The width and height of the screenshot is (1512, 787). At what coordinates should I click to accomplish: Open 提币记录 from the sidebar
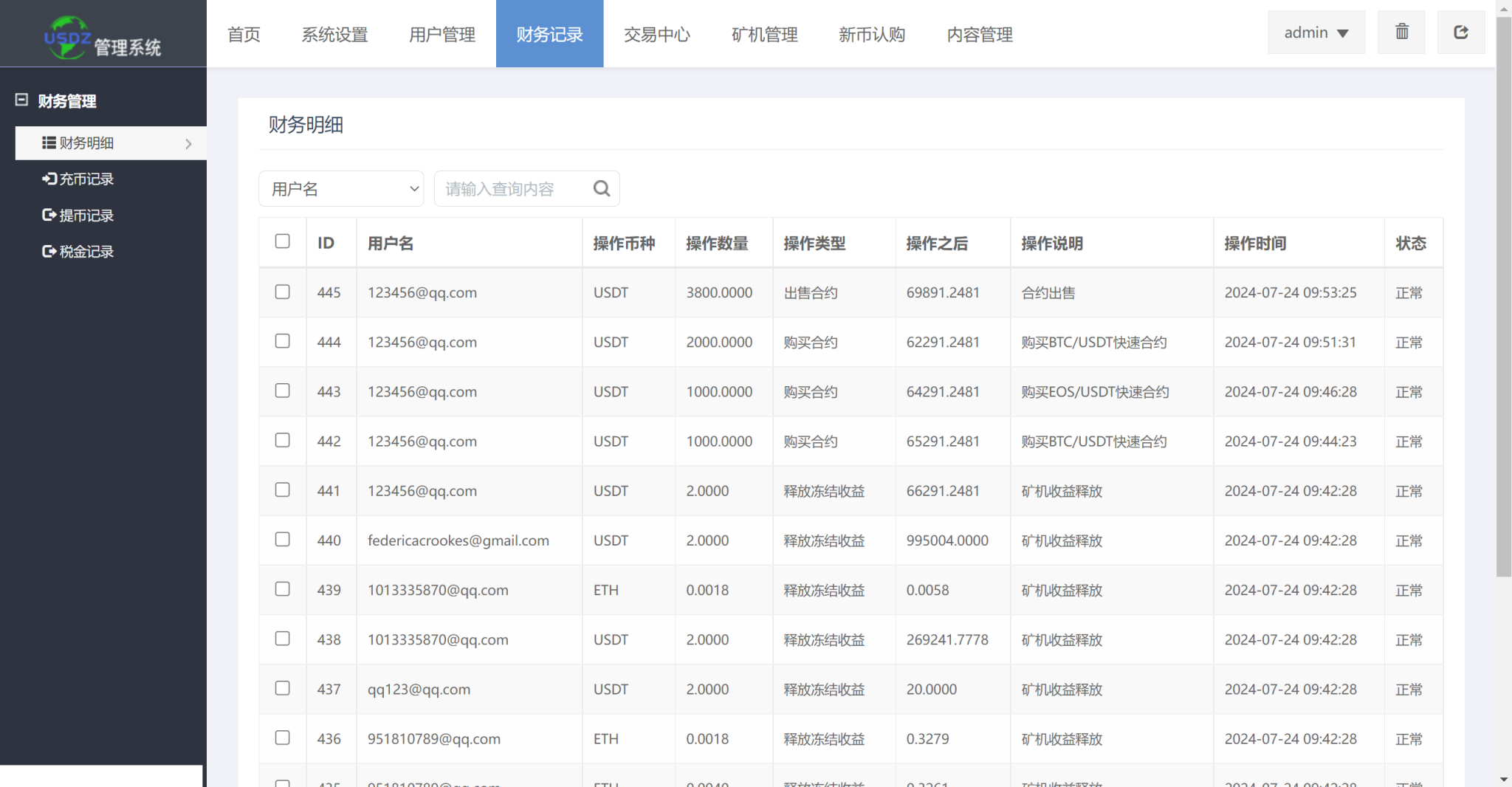click(78, 216)
